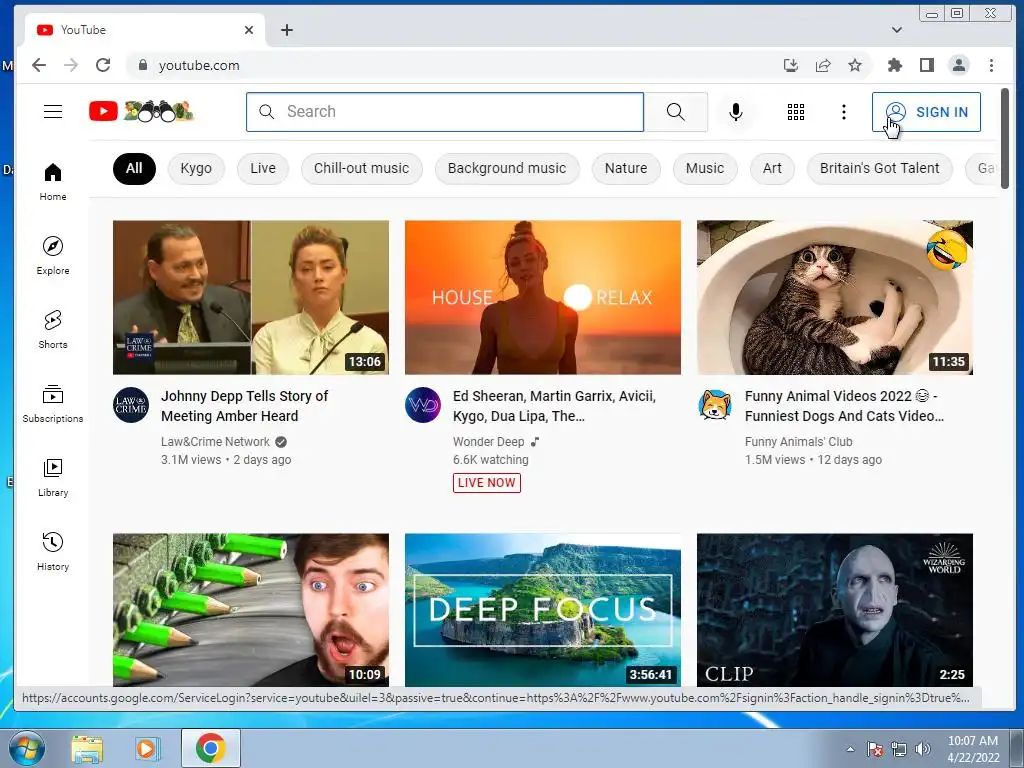Click Wonder Deep channel name
The height and width of the screenshot is (768, 1024).
point(488,441)
